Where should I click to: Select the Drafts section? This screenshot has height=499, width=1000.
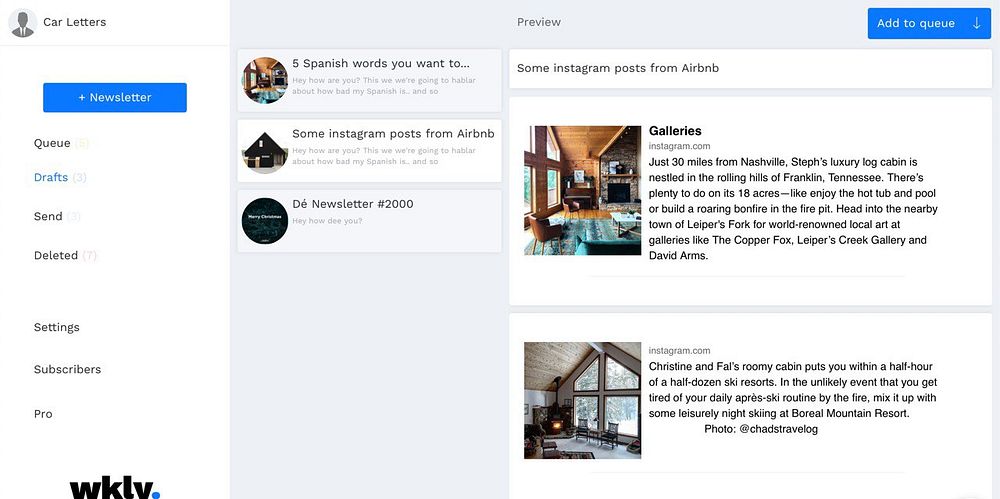pyautogui.click(x=51, y=177)
